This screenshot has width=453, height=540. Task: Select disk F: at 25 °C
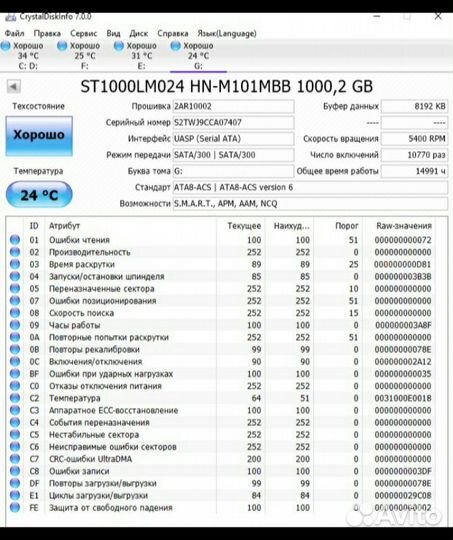(x=79, y=55)
